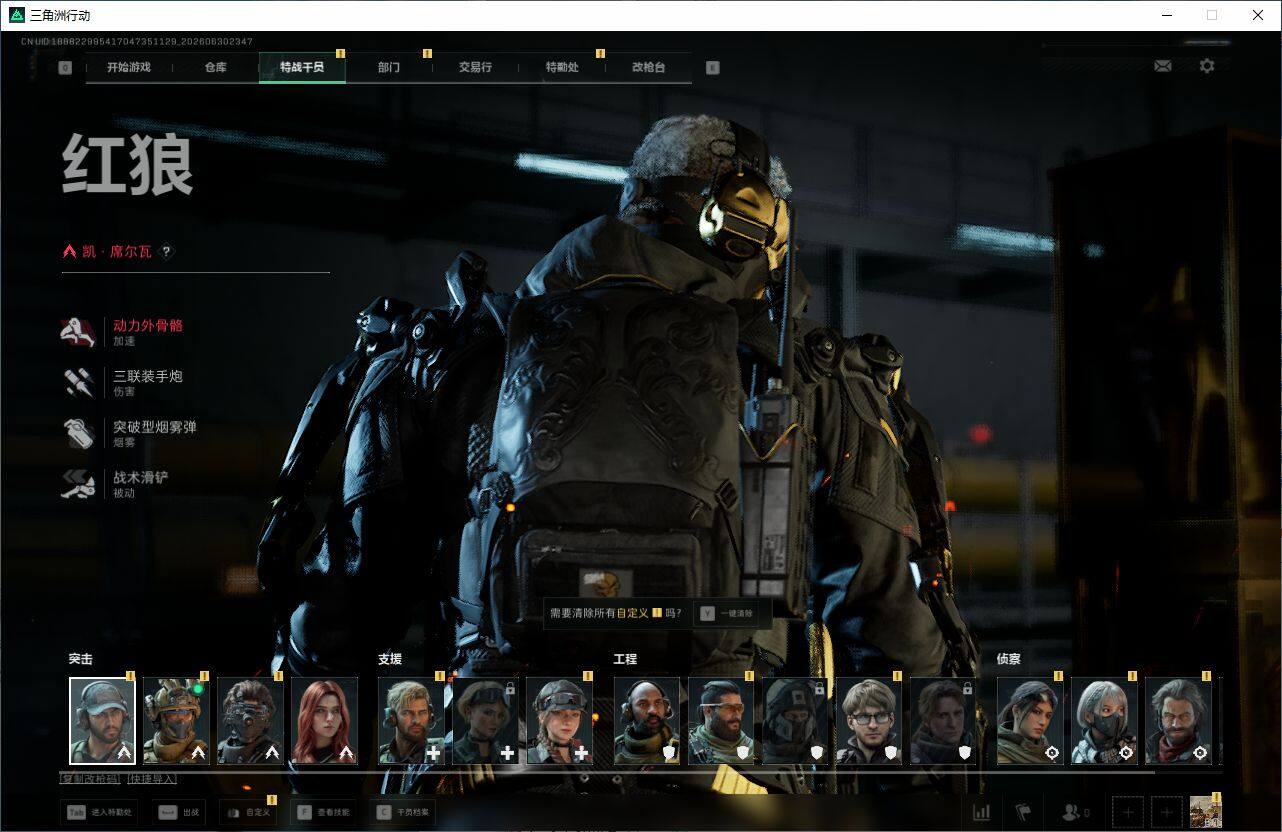
Task: Choose the blond bearded support operator
Action: (411, 721)
